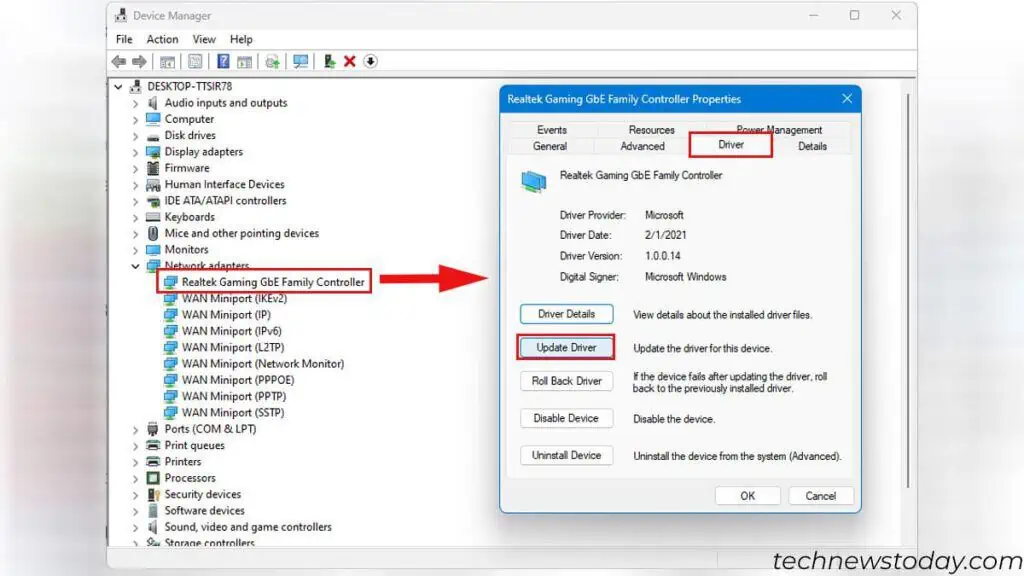The image size is (1024, 576).
Task: Switch to the Details tab
Action: 812,146
